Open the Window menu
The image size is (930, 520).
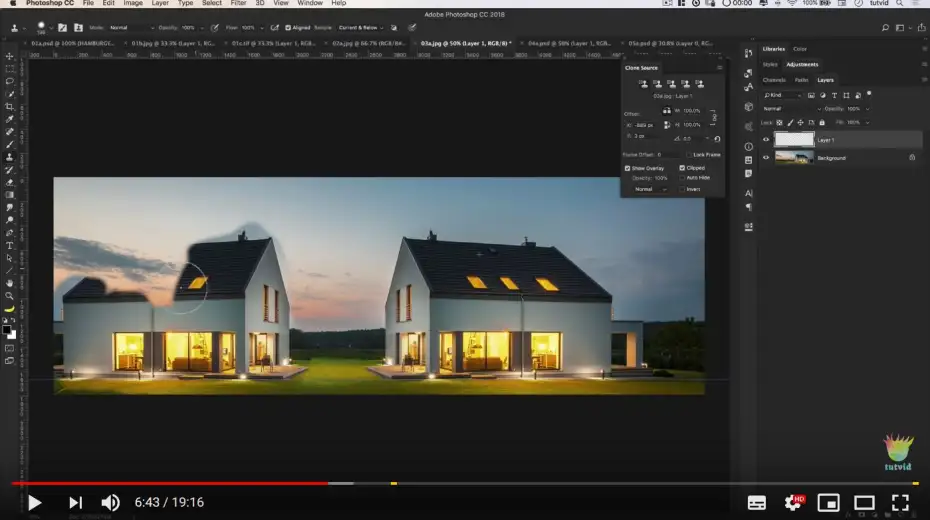[310, 3]
